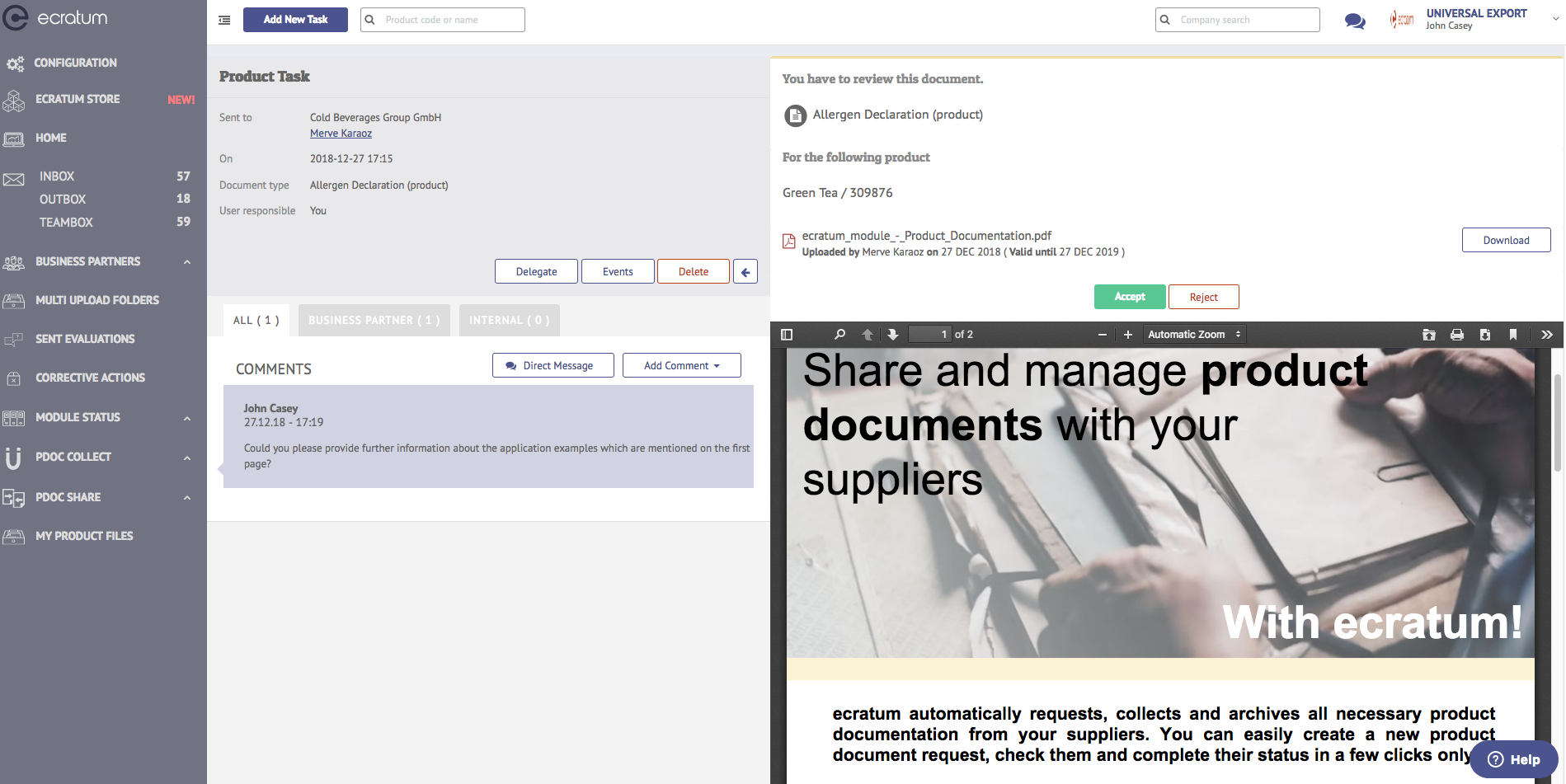Expand the PDOC Collect menu
The height and width of the screenshot is (784, 1566).
(187, 458)
